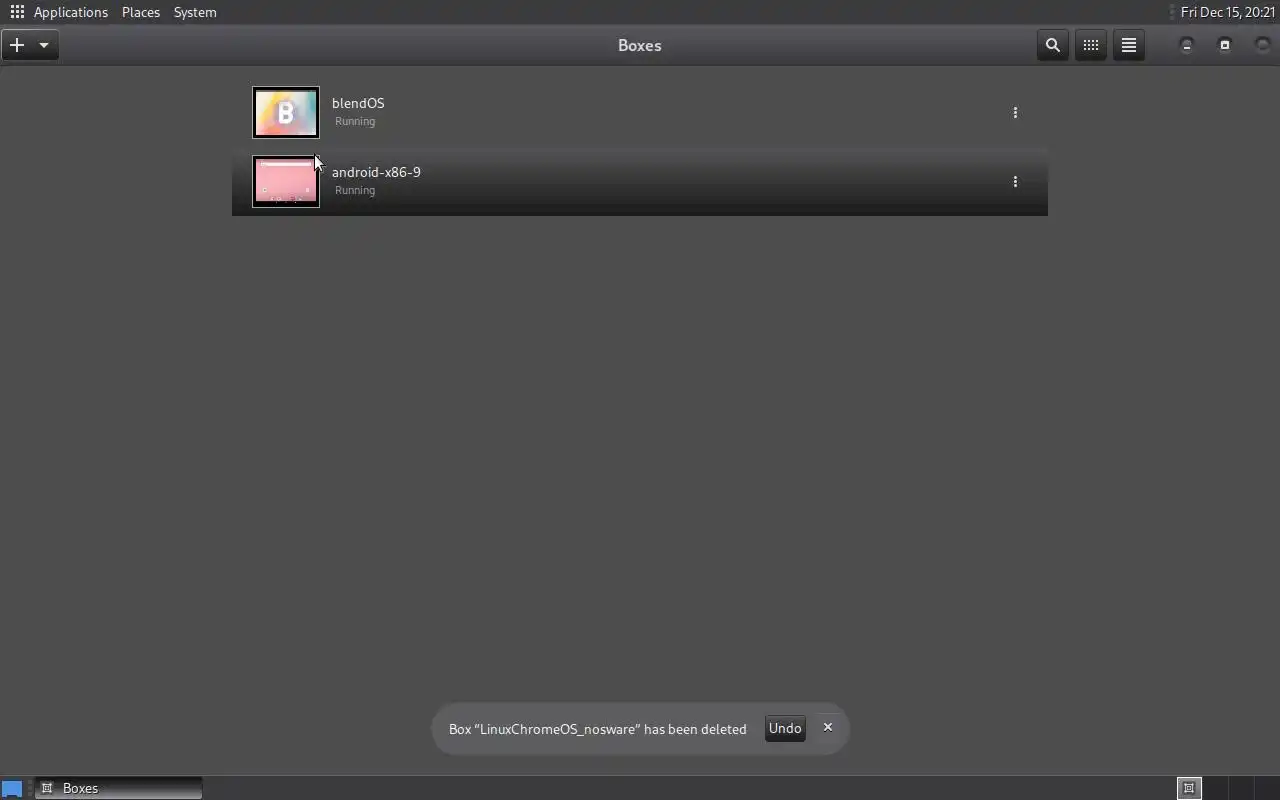Select the android-x86-9 name text
The height and width of the screenshot is (800, 1280).
(x=376, y=172)
